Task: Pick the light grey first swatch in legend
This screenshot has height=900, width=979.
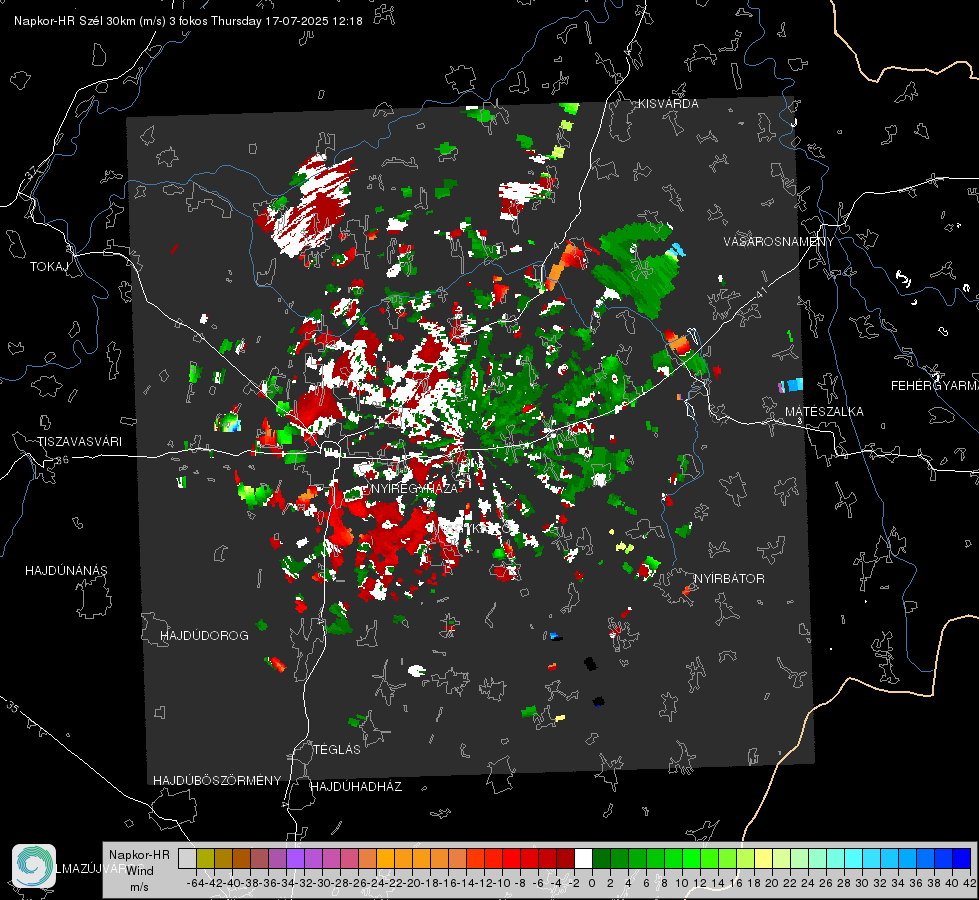Action: pyautogui.click(x=187, y=858)
